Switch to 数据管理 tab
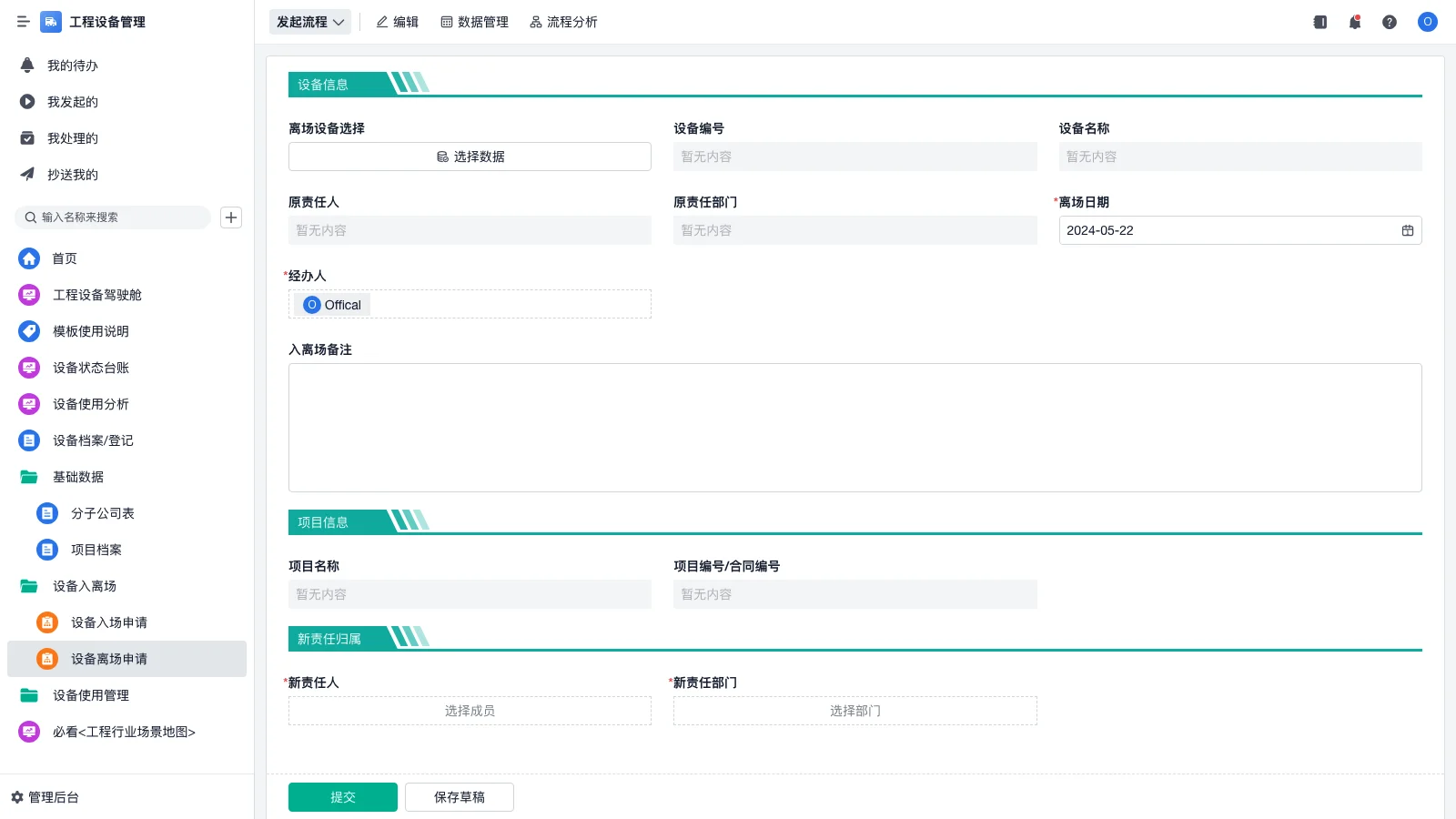This screenshot has width=1456, height=819. click(475, 22)
